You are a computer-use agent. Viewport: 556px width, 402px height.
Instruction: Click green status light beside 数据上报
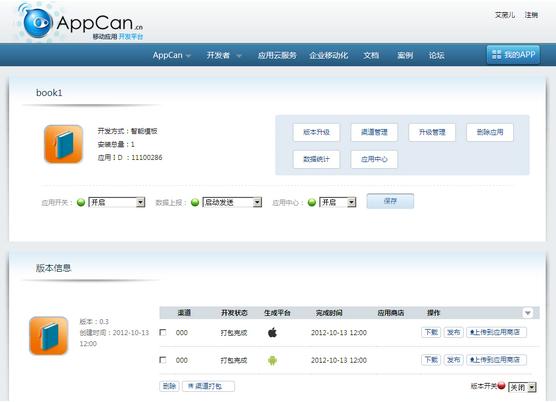click(x=195, y=202)
